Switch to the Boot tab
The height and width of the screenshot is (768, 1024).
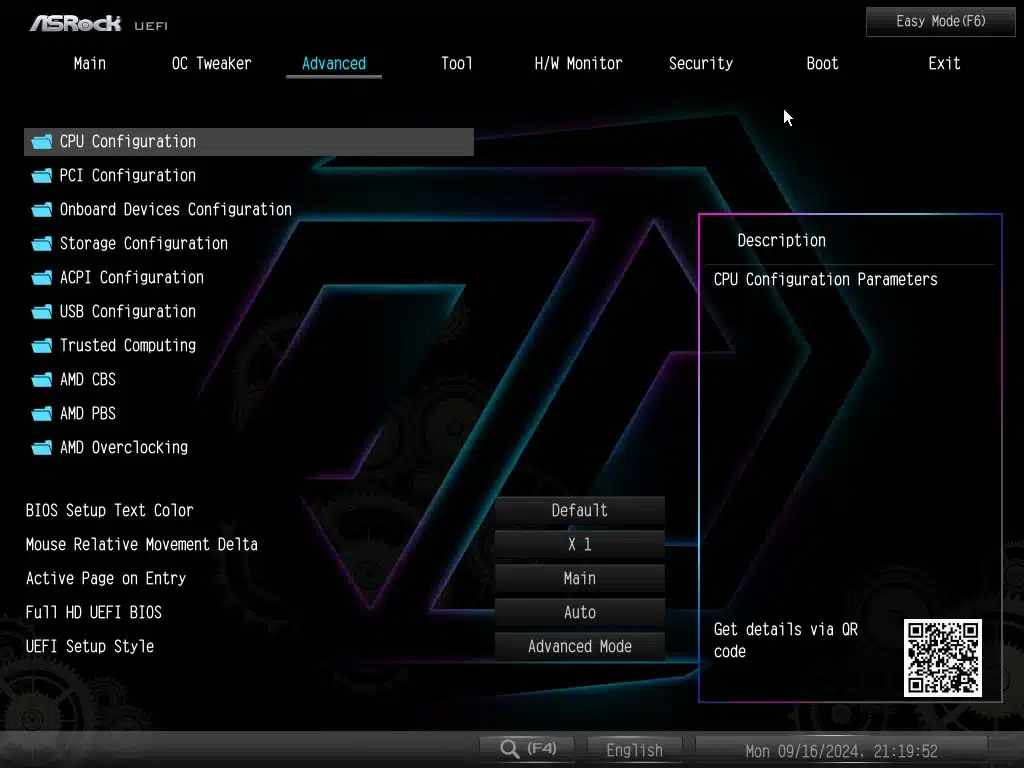822,63
